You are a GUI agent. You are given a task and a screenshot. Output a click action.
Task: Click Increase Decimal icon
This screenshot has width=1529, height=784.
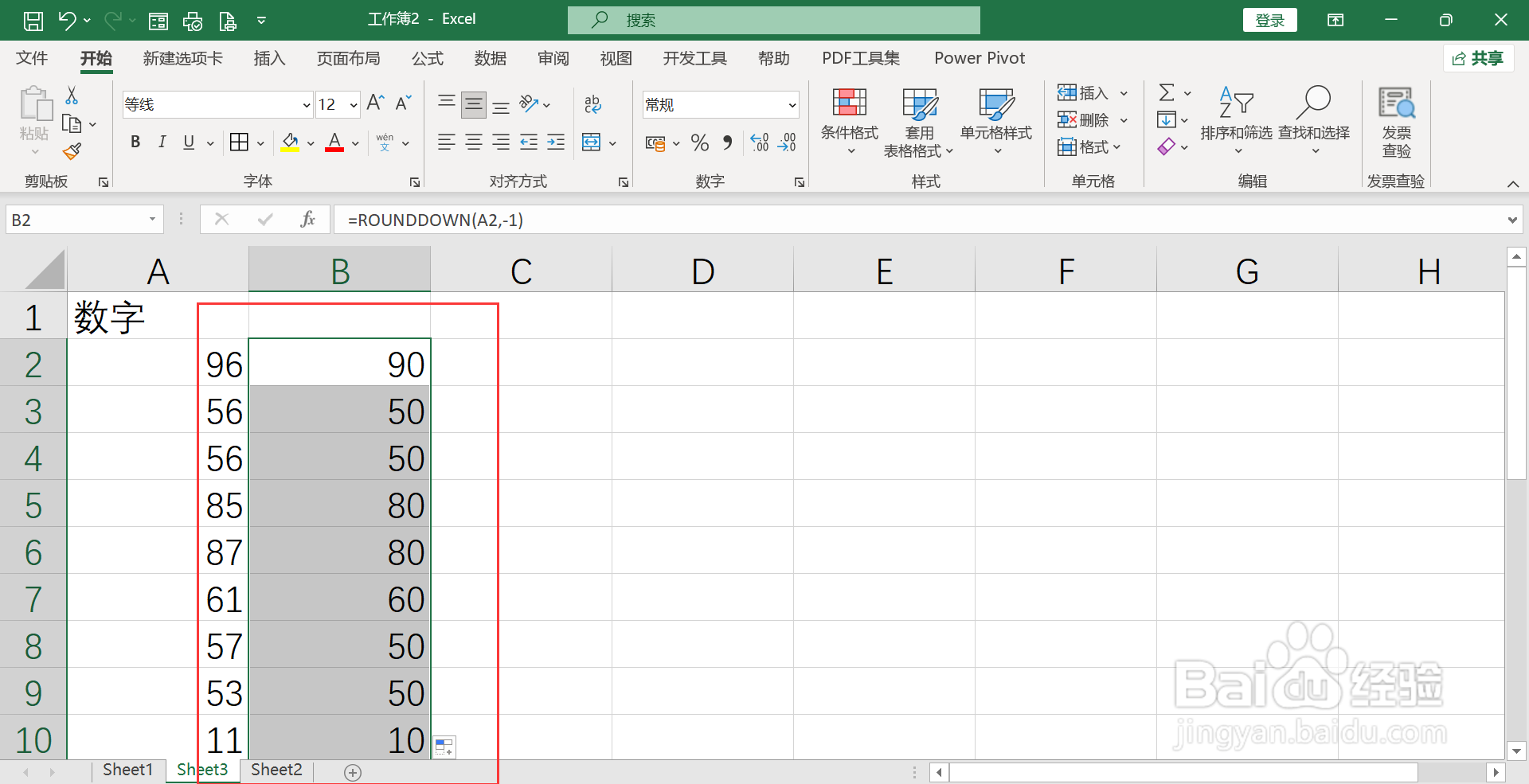(x=760, y=142)
